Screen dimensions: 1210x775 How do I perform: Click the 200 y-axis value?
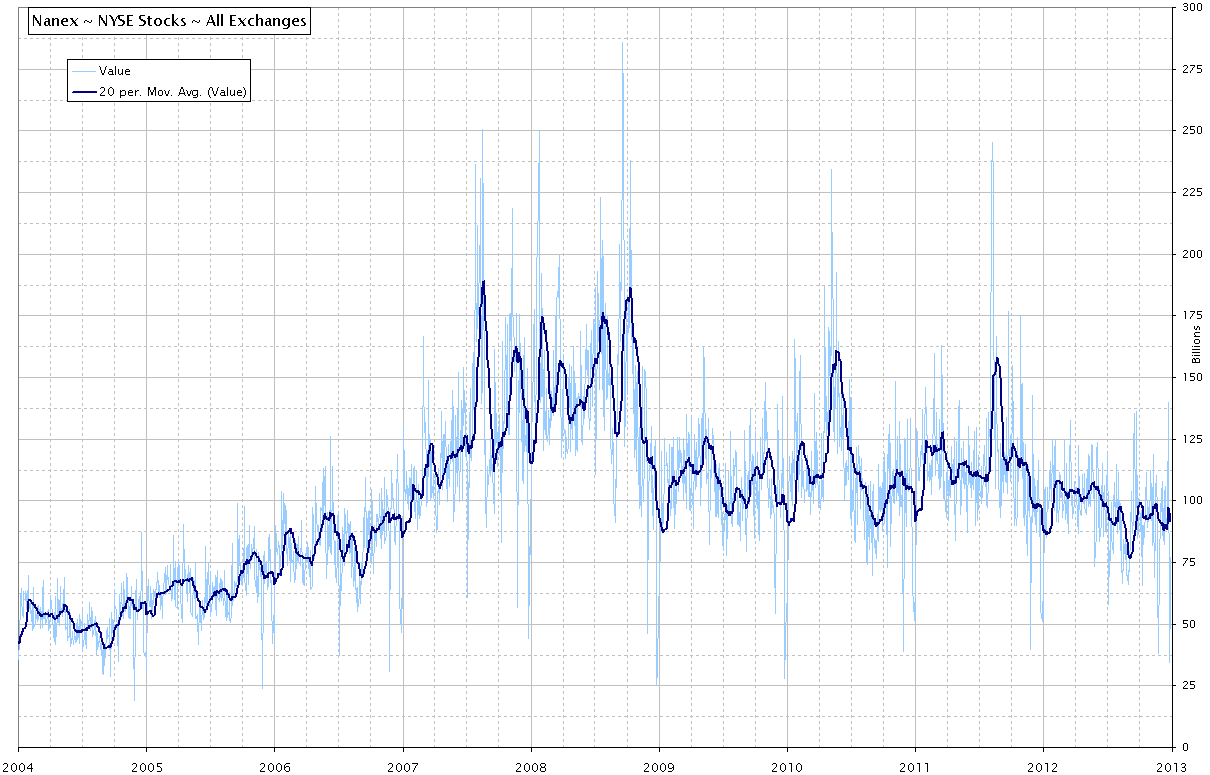(1192, 254)
